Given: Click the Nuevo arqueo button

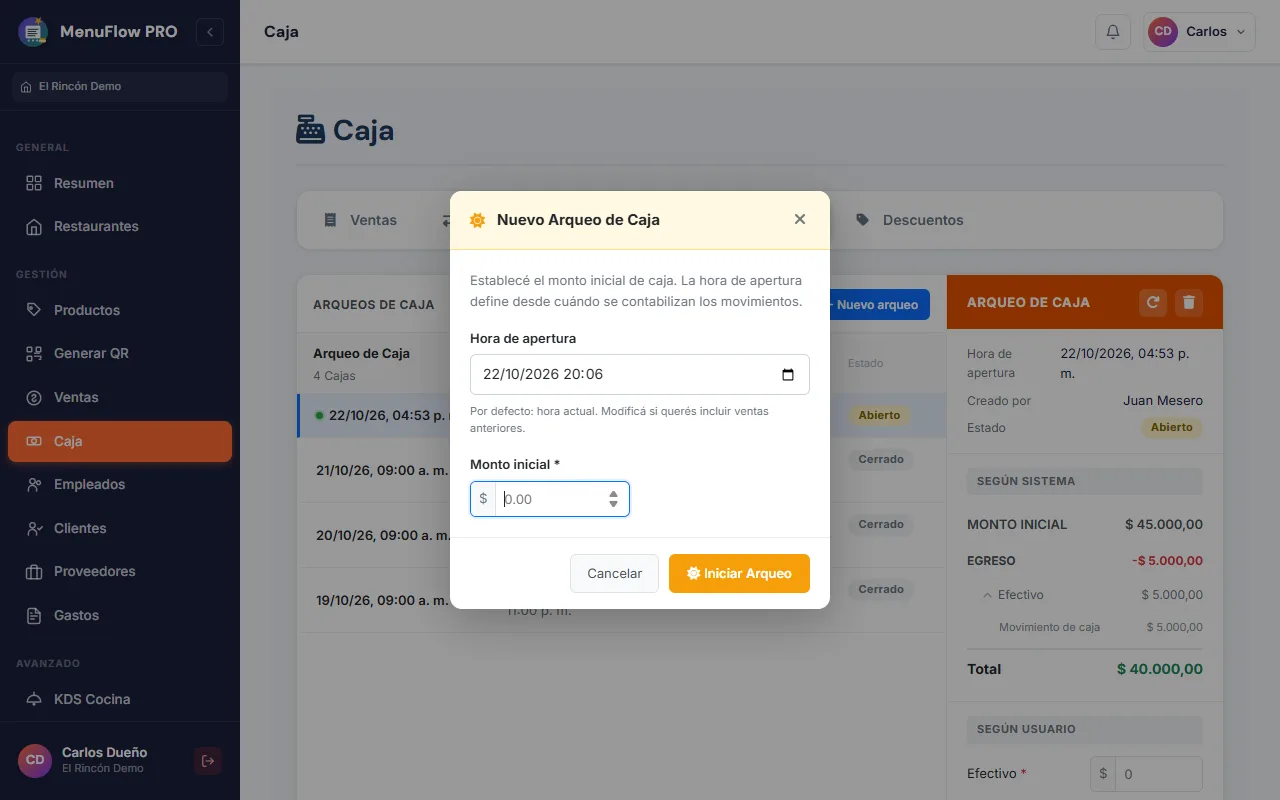Looking at the screenshot, I should pyautogui.click(x=874, y=305).
